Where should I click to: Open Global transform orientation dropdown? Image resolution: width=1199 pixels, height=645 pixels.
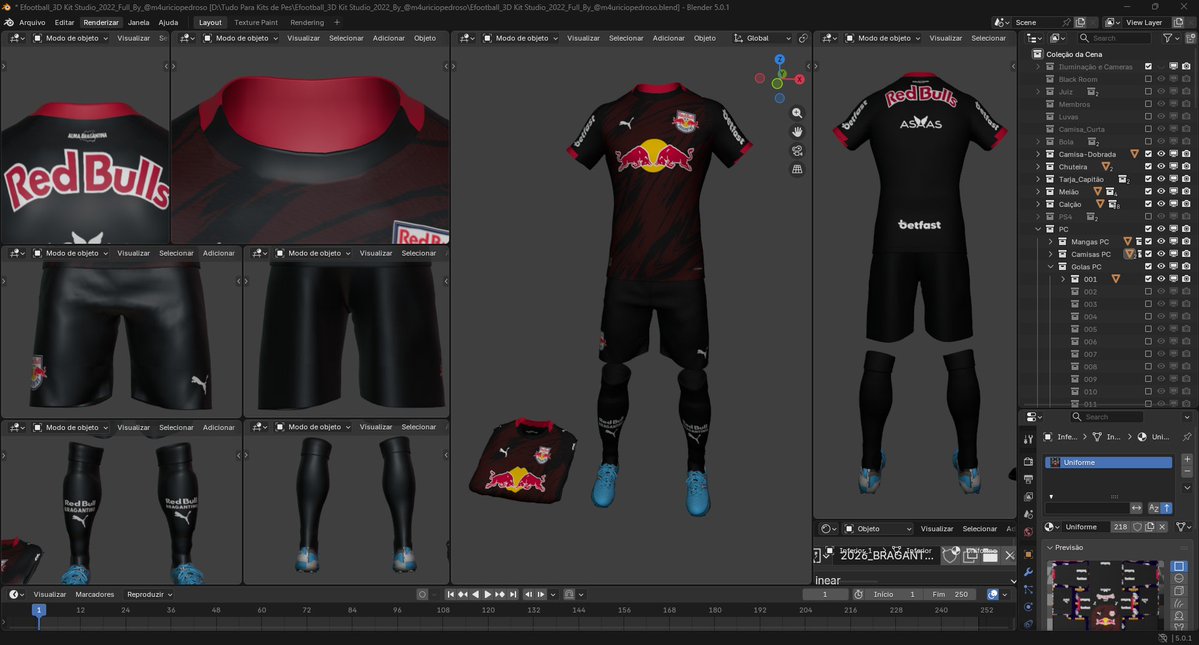pos(762,38)
